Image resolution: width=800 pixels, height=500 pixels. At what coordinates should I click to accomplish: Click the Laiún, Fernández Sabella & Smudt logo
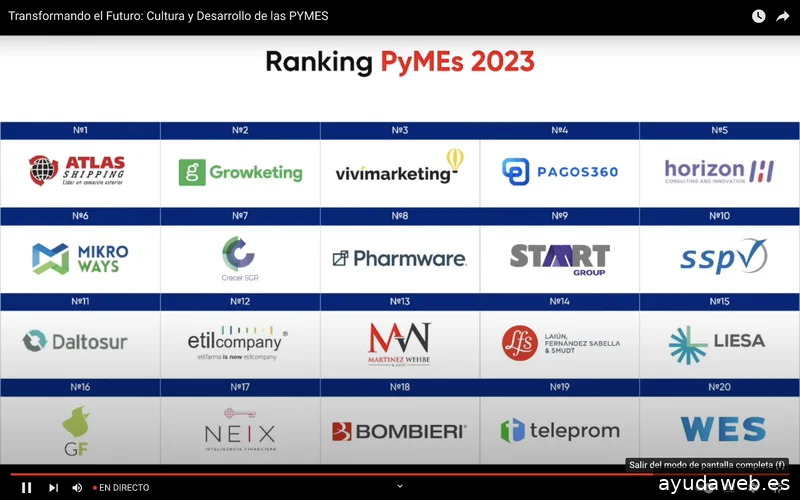click(561, 343)
